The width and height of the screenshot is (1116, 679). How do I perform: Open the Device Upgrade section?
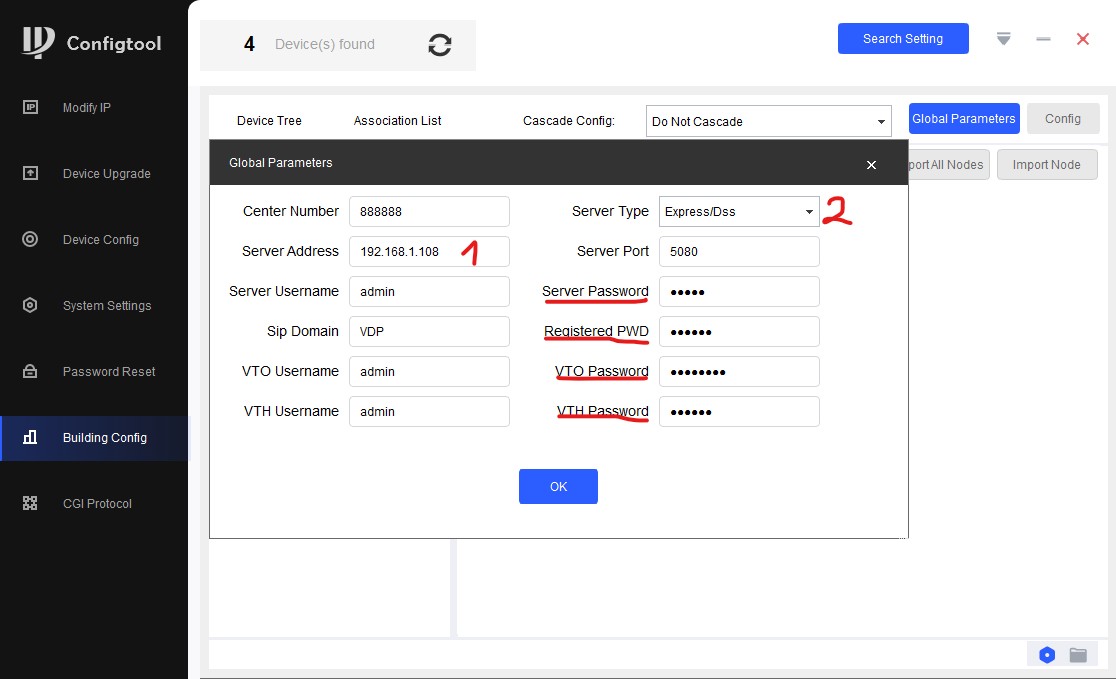coord(106,174)
